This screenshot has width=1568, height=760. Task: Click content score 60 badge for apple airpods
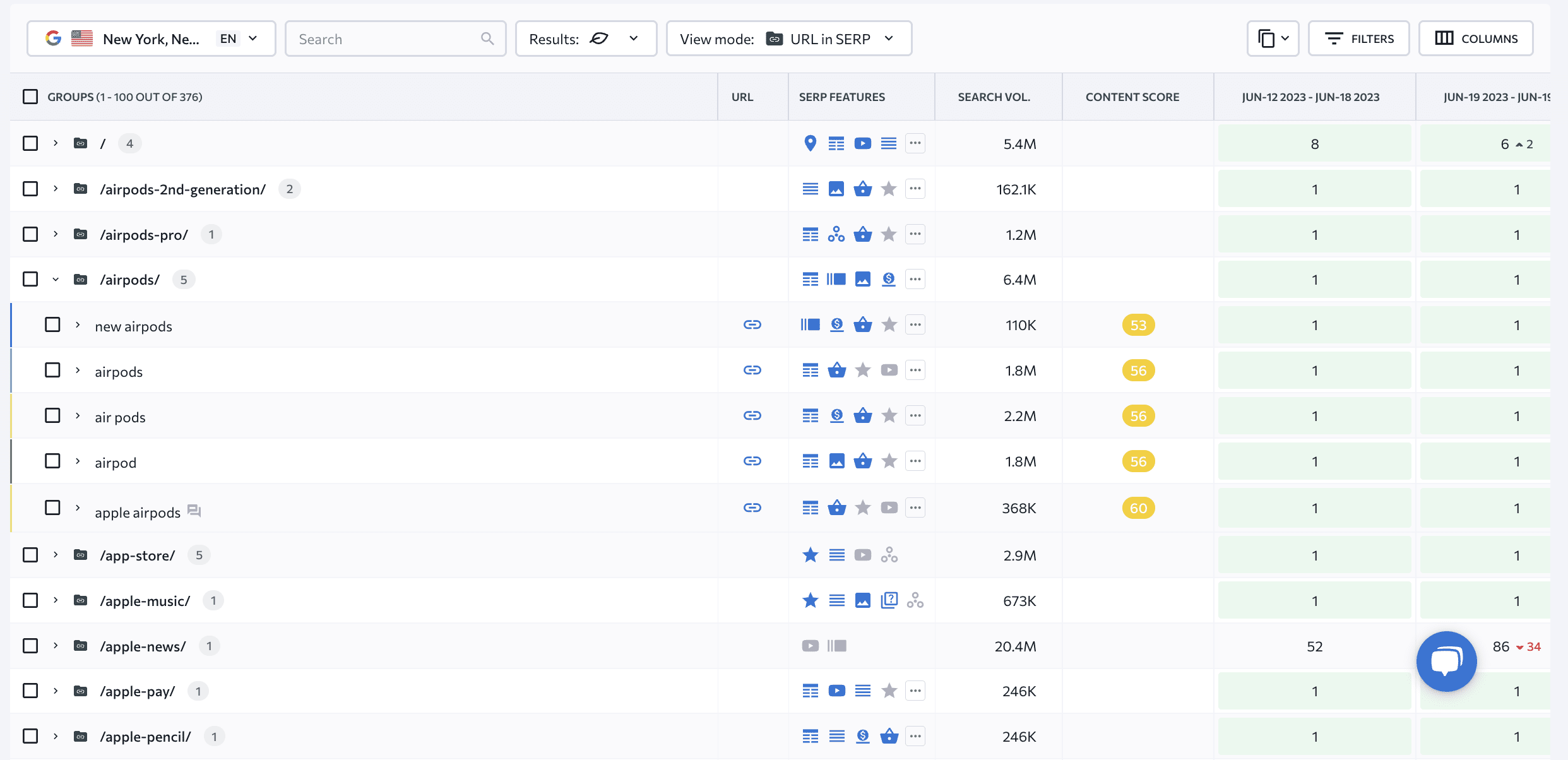click(1138, 508)
